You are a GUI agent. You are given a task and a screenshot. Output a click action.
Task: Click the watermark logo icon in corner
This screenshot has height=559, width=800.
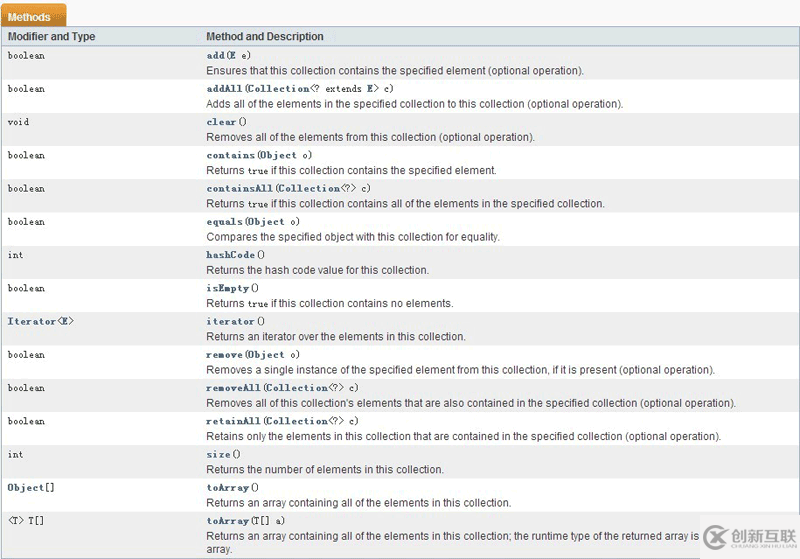click(x=715, y=536)
